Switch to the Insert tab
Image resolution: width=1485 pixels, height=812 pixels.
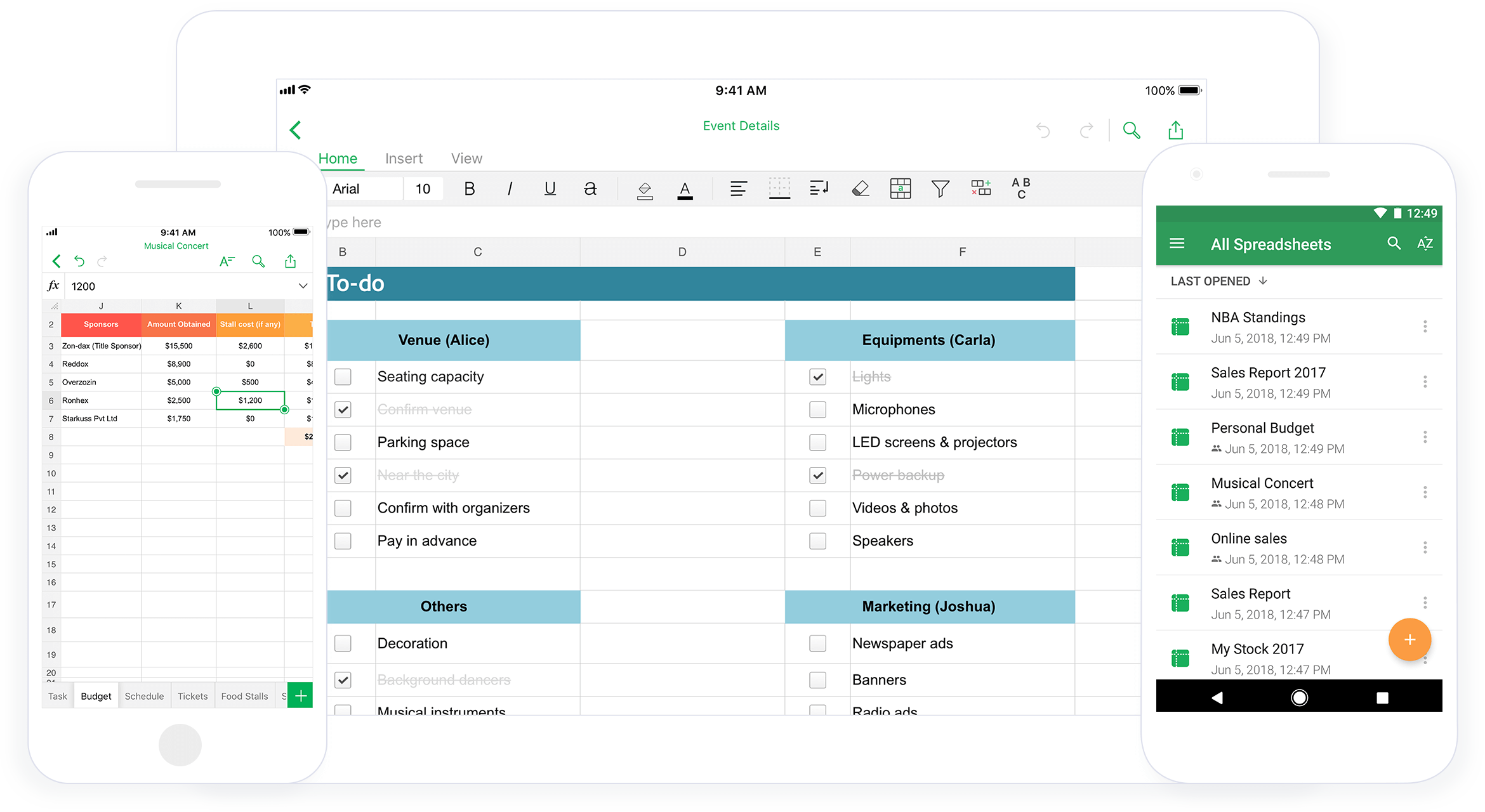[404, 159]
